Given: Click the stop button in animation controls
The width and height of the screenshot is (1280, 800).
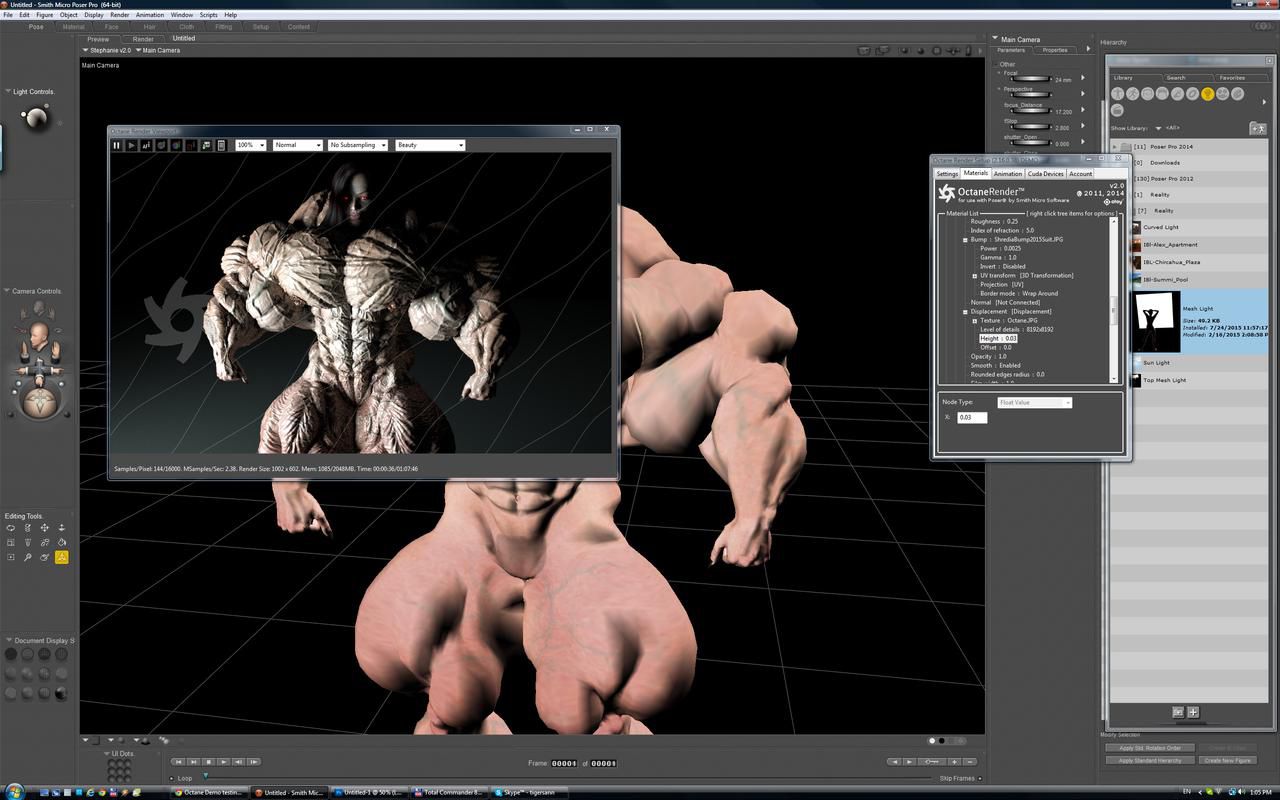Looking at the screenshot, I should [208, 763].
